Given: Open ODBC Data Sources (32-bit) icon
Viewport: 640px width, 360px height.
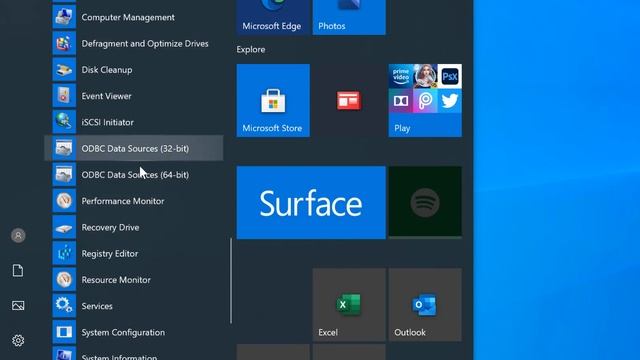Looking at the screenshot, I should (x=64, y=149).
